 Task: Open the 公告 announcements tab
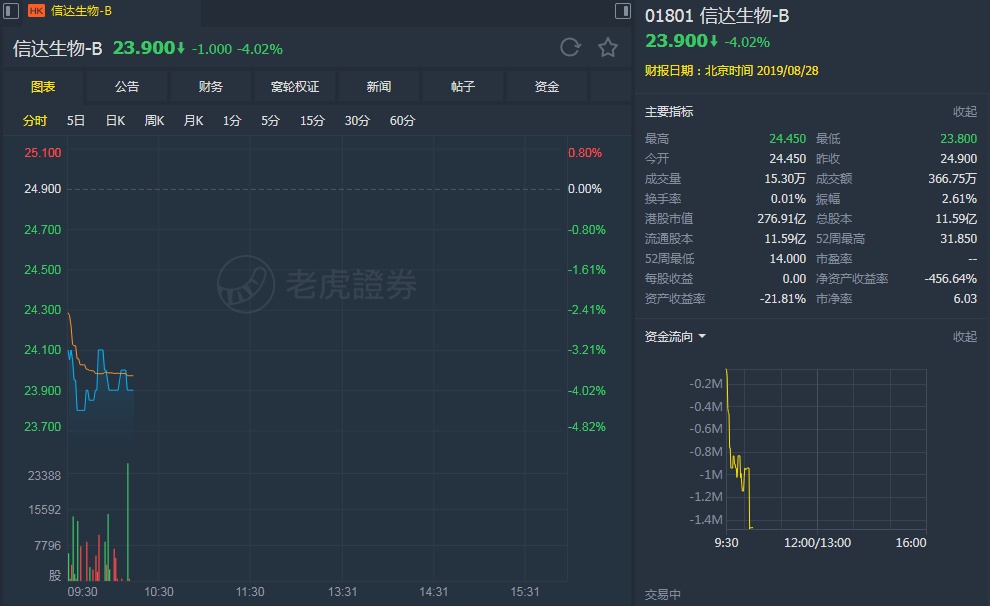[127, 87]
